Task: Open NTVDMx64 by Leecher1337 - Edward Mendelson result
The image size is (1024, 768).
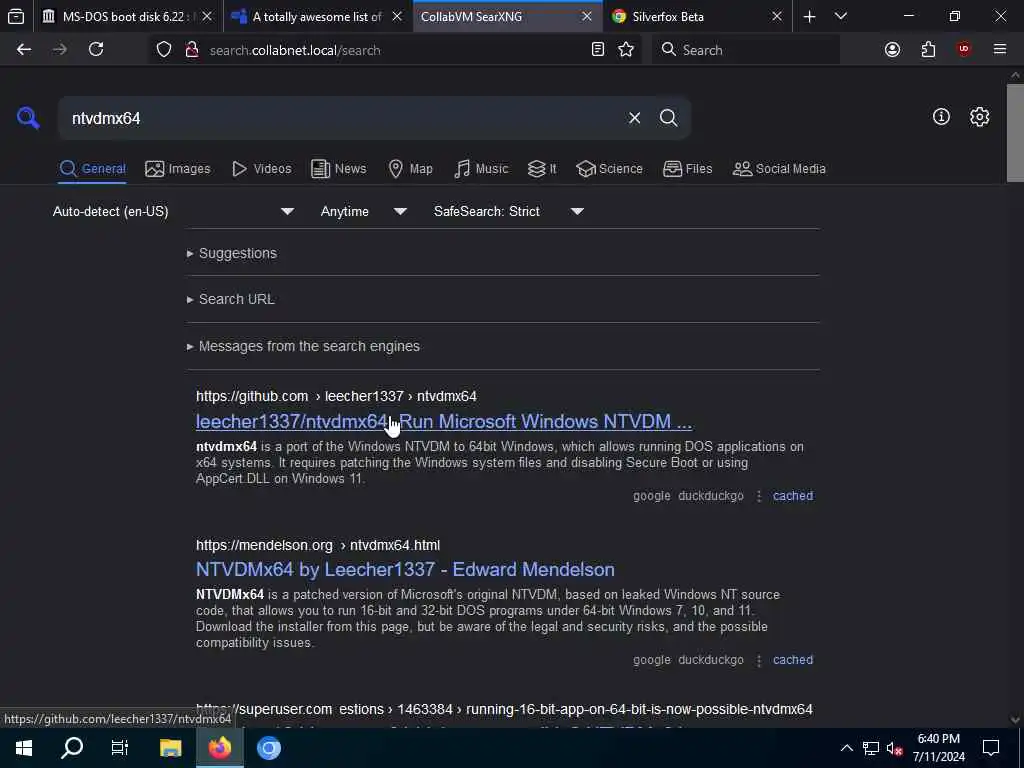Action: (x=405, y=569)
